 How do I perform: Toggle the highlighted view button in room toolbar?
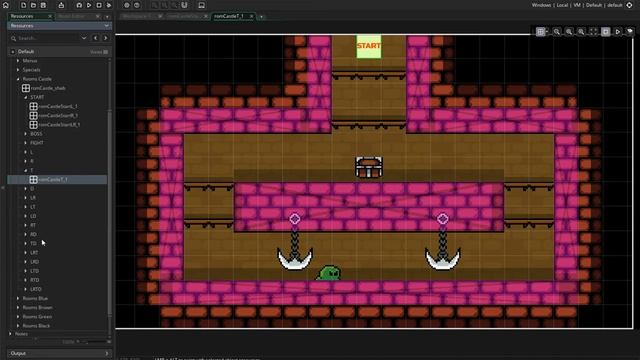[x=606, y=31]
